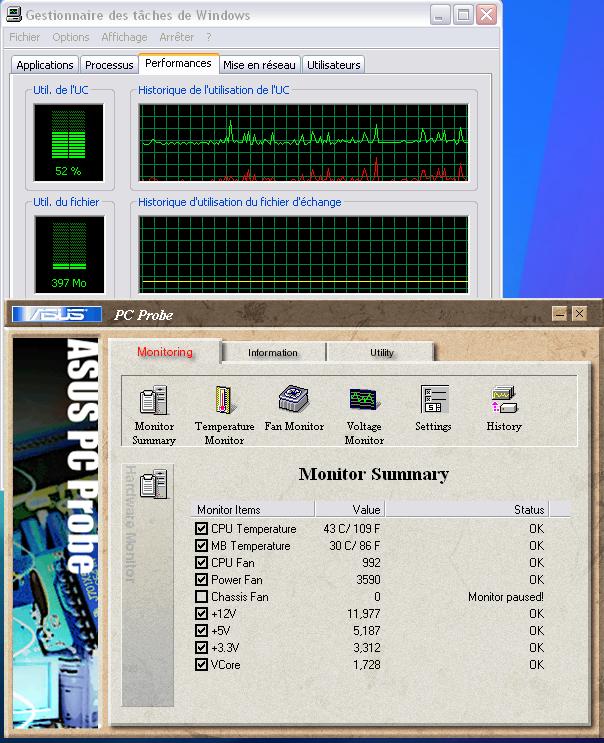604x743 pixels.
Task: Uncheck the CPU Temperature checkbox
Action: (x=202, y=529)
